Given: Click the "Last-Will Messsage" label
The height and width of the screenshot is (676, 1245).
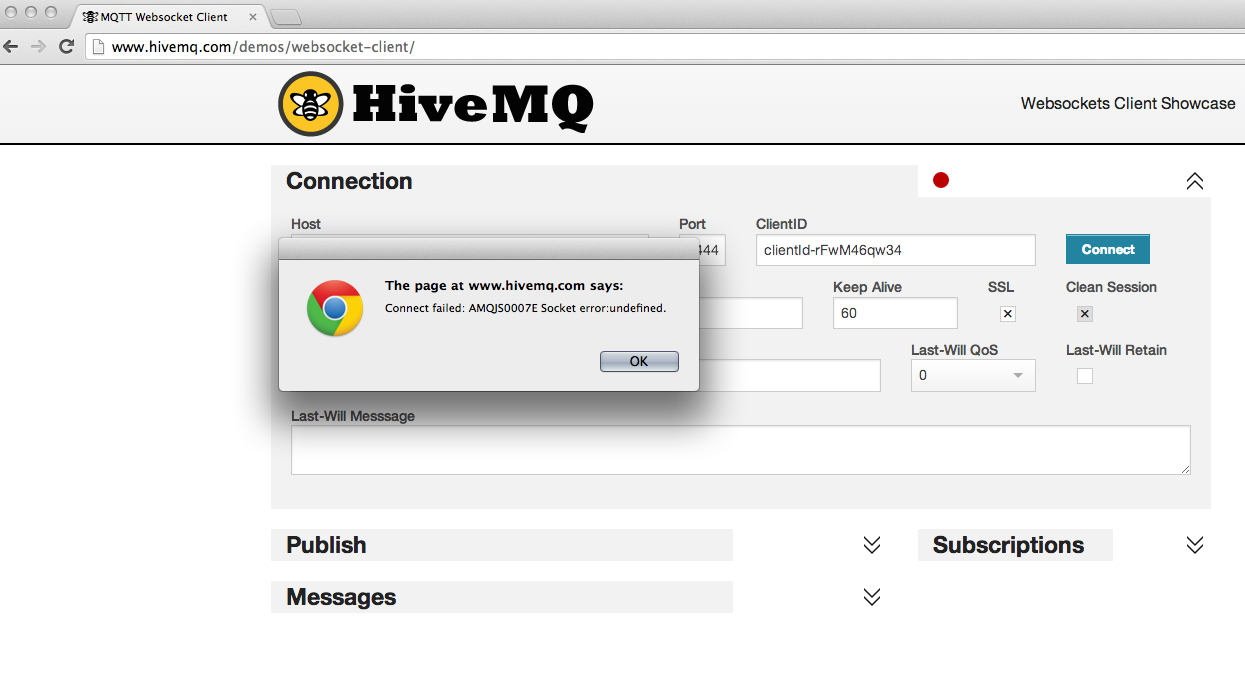Looking at the screenshot, I should click(x=353, y=416).
